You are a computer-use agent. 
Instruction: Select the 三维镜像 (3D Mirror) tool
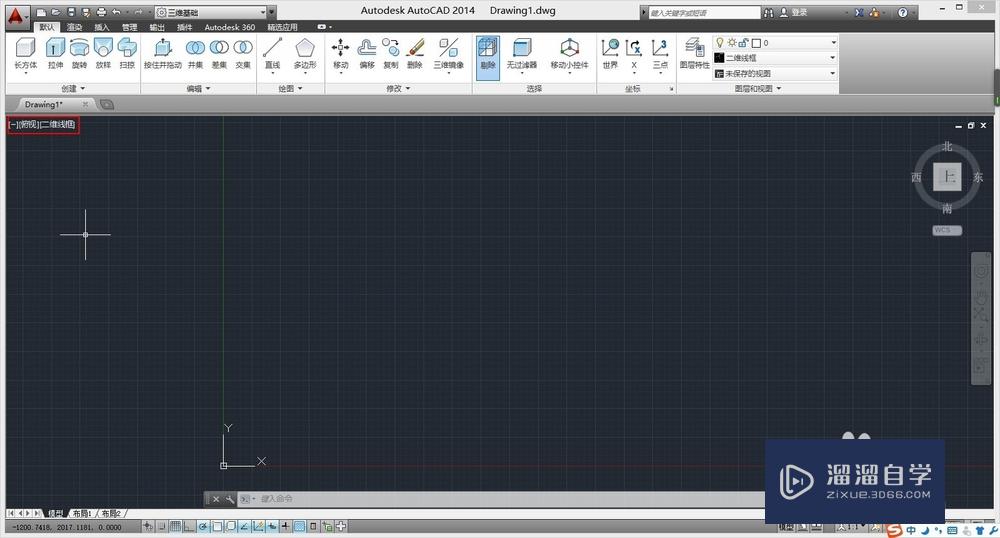tap(448, 54)
